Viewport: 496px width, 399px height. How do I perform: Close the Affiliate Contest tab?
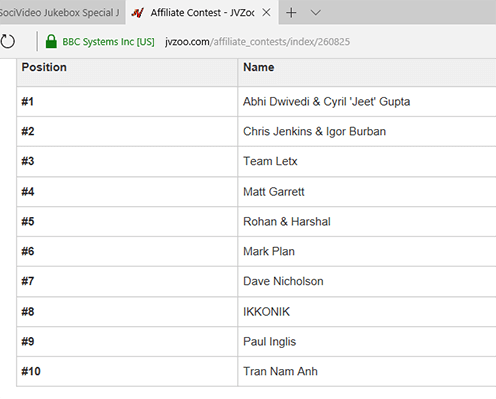[266, 13]
